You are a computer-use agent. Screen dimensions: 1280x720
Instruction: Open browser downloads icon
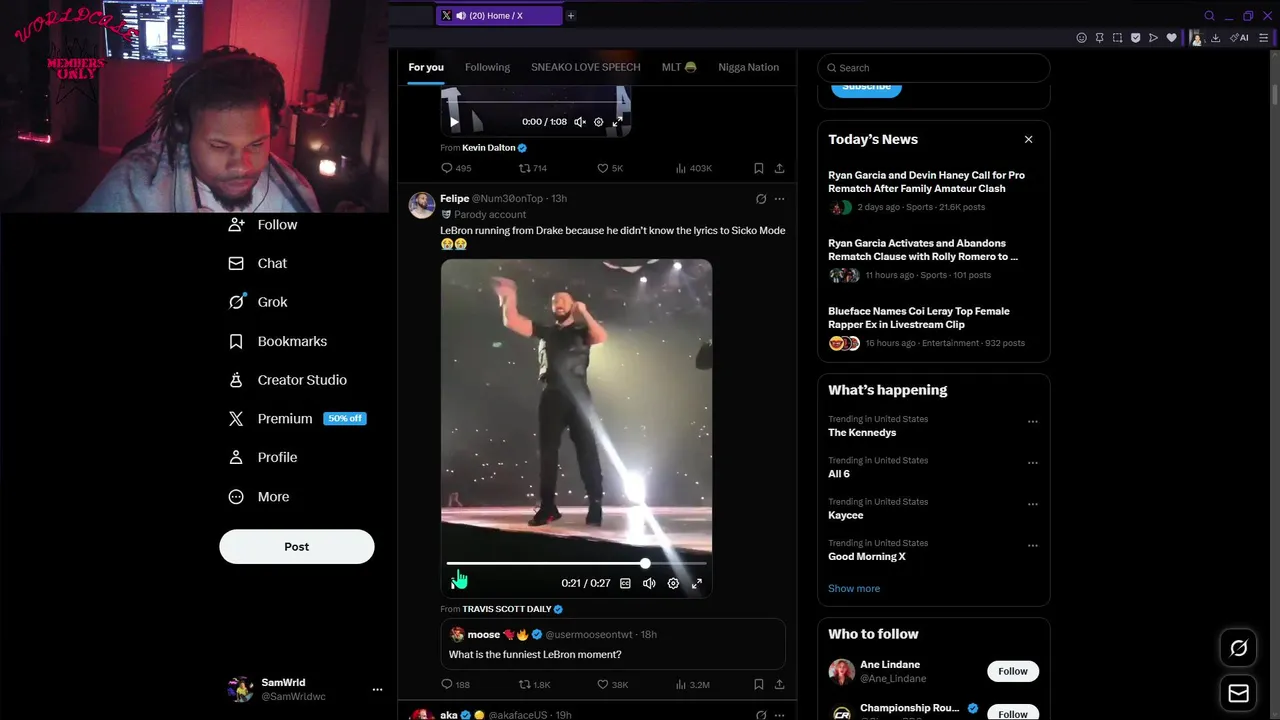point(1215,38)
